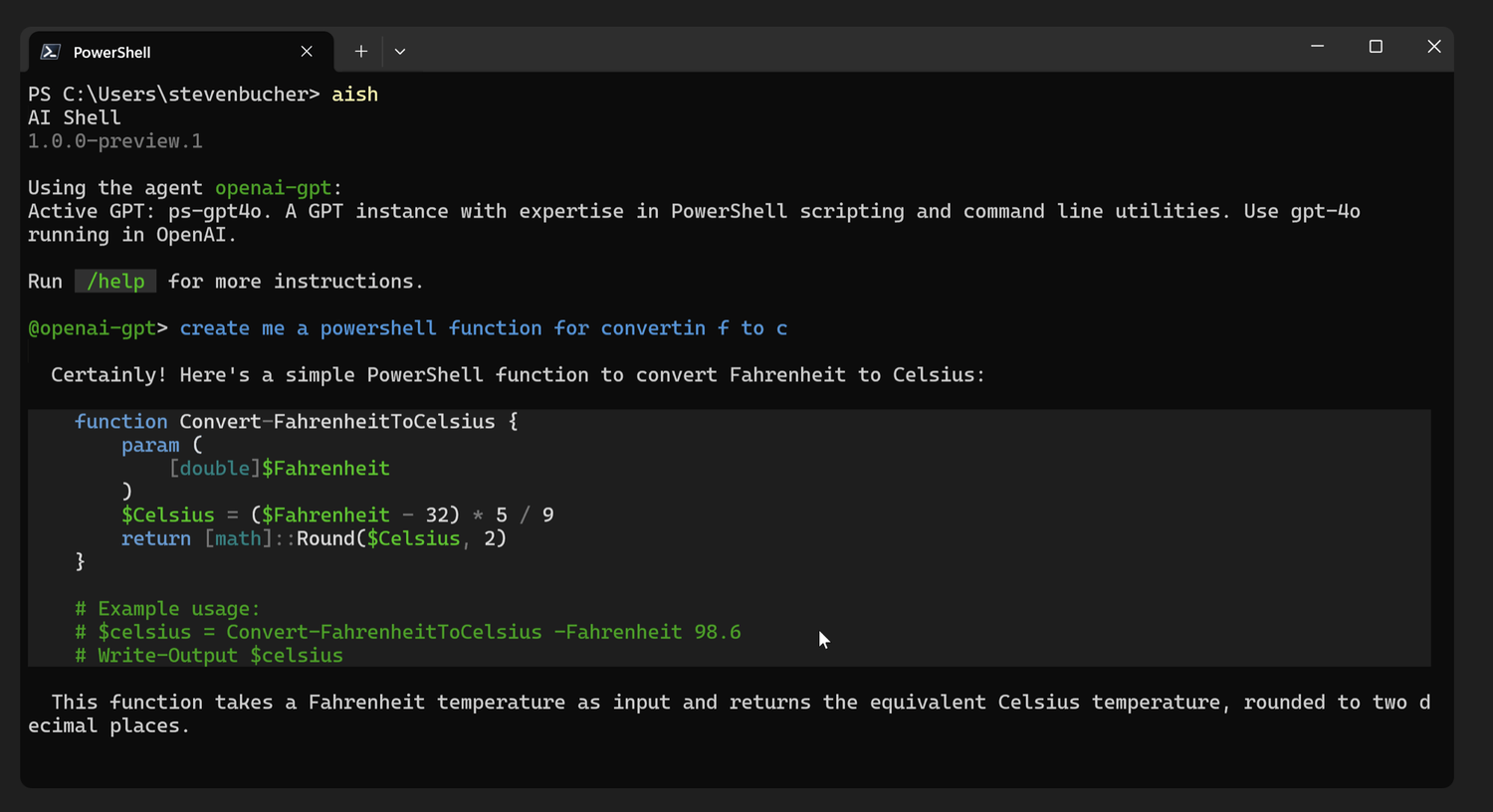Image resolution: width=1493 pixels, height=812 pixels.
Task: Click the "# Example usage:" comment
Action: pos(167,609)
